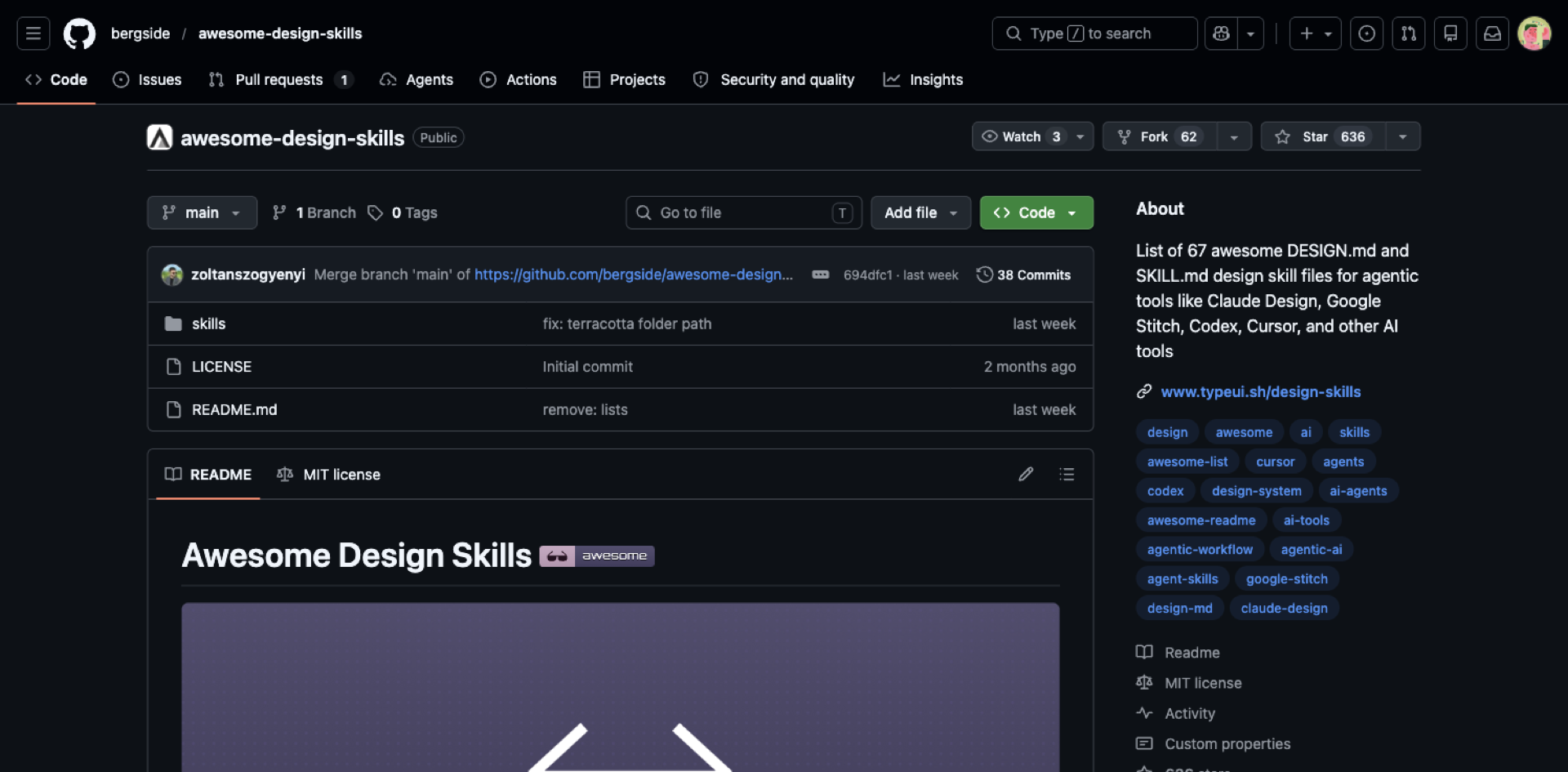This screenshot has width=1568, height=772.
Task: Switch to the Issues tab
Action: pos(147,79)
